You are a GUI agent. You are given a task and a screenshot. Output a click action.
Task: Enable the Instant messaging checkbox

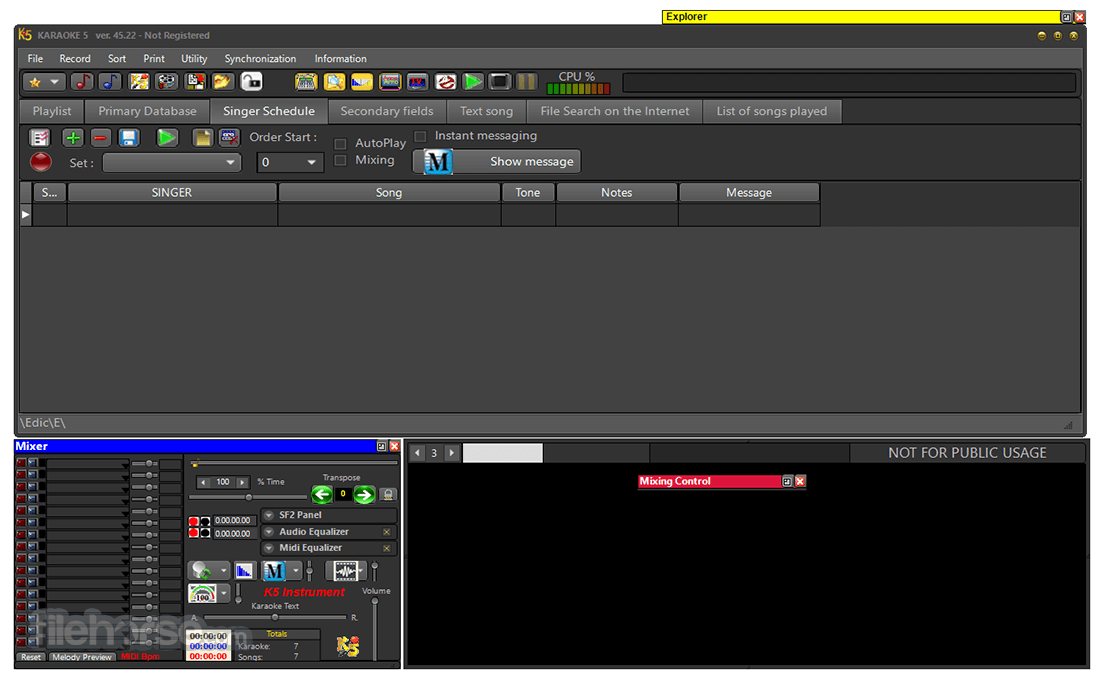tap(420, 136)
